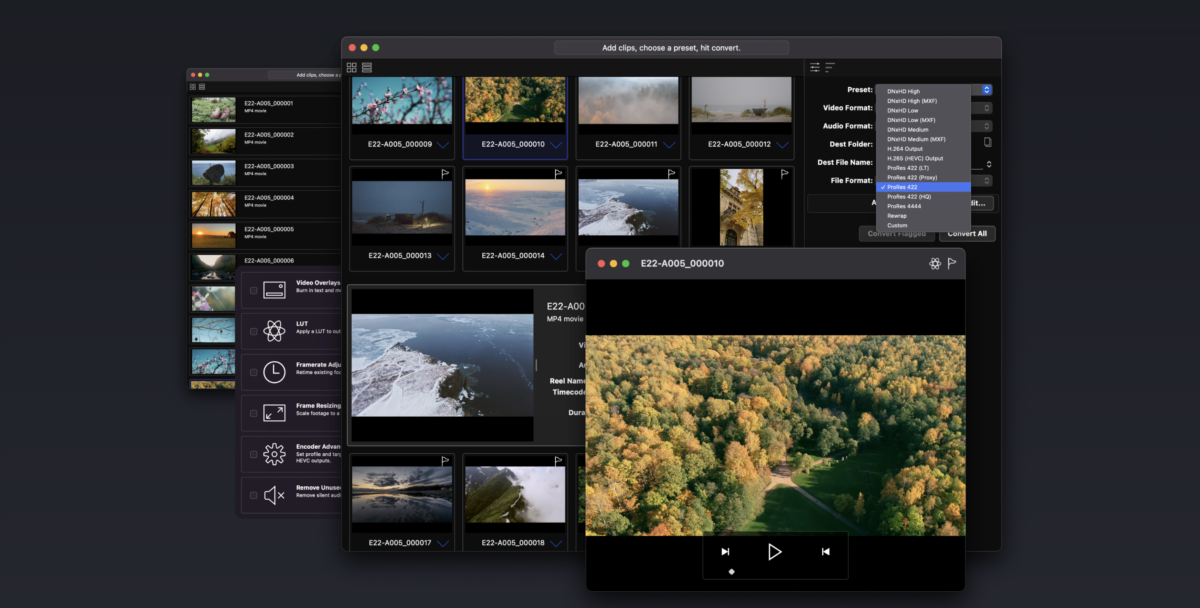Expand details for clip E22-A005_000017
Screen dimensions: 1200x608
click(x=443, y=543)
